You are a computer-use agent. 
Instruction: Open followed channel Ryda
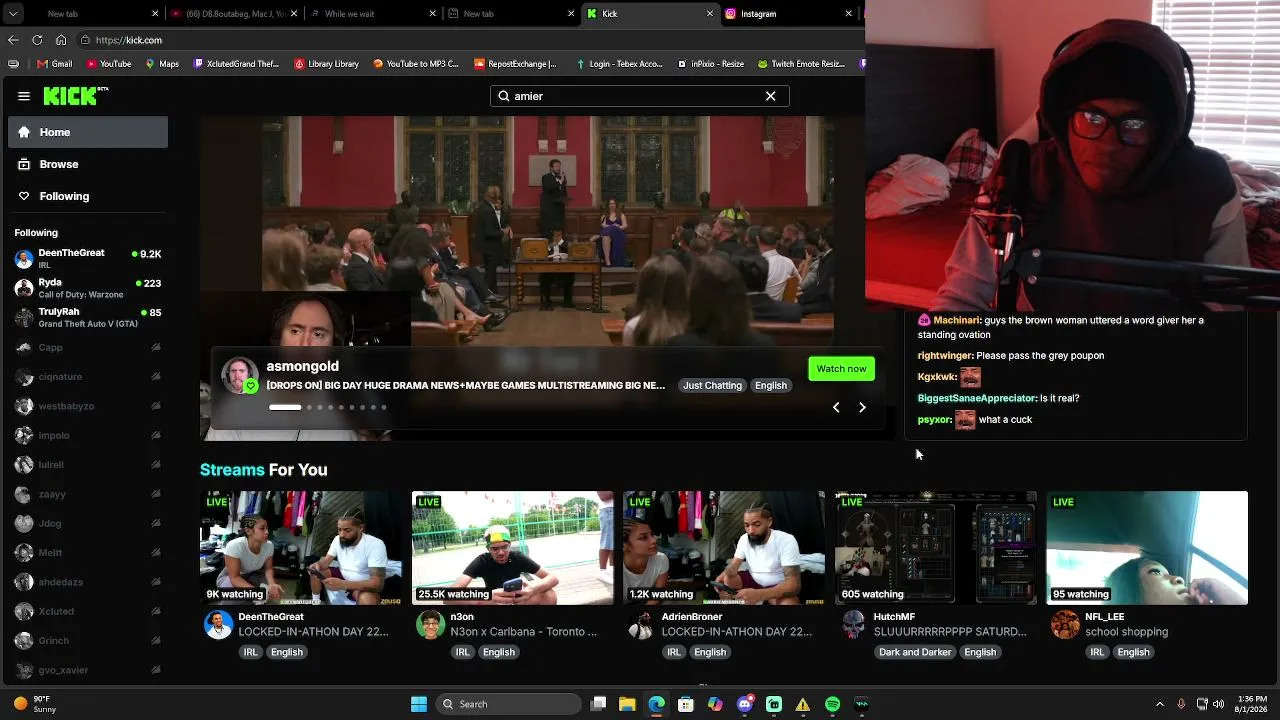(x=88, y=288)
